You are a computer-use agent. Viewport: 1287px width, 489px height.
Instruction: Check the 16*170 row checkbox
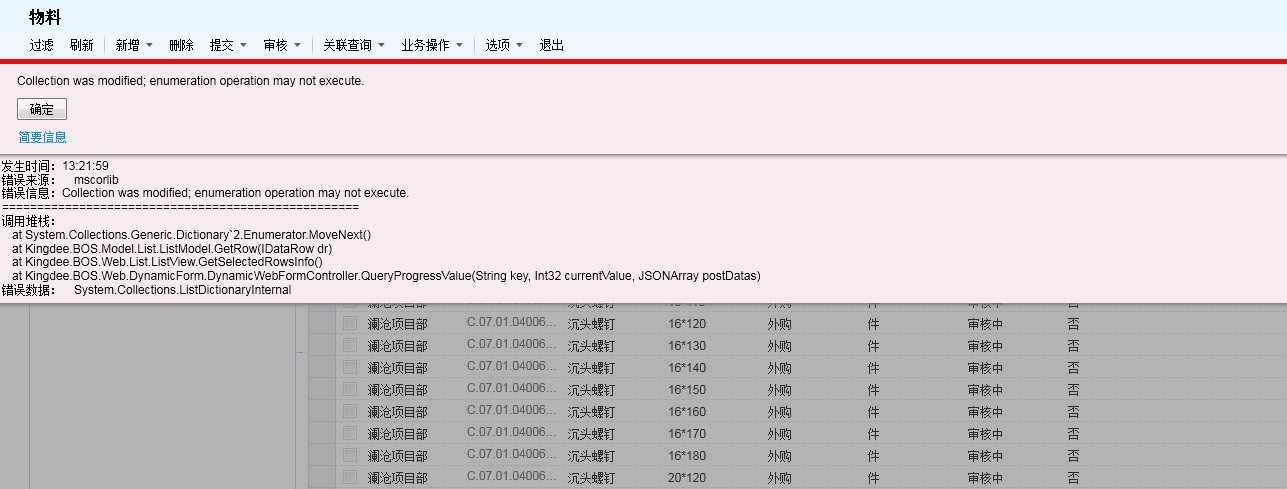350,433
